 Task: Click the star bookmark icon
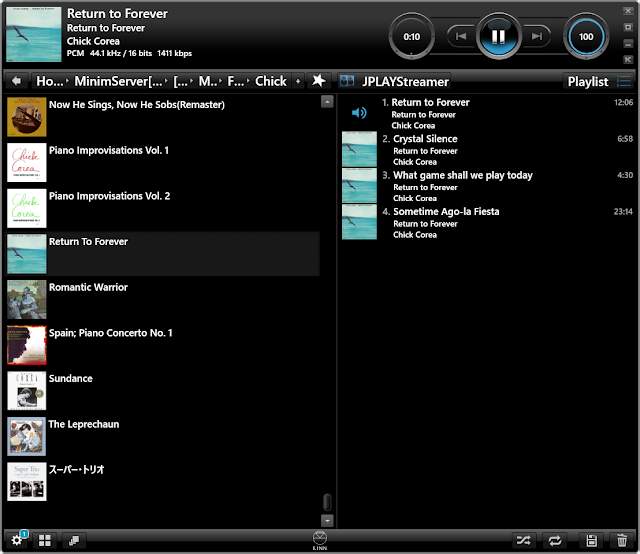(x=318, y=81)
